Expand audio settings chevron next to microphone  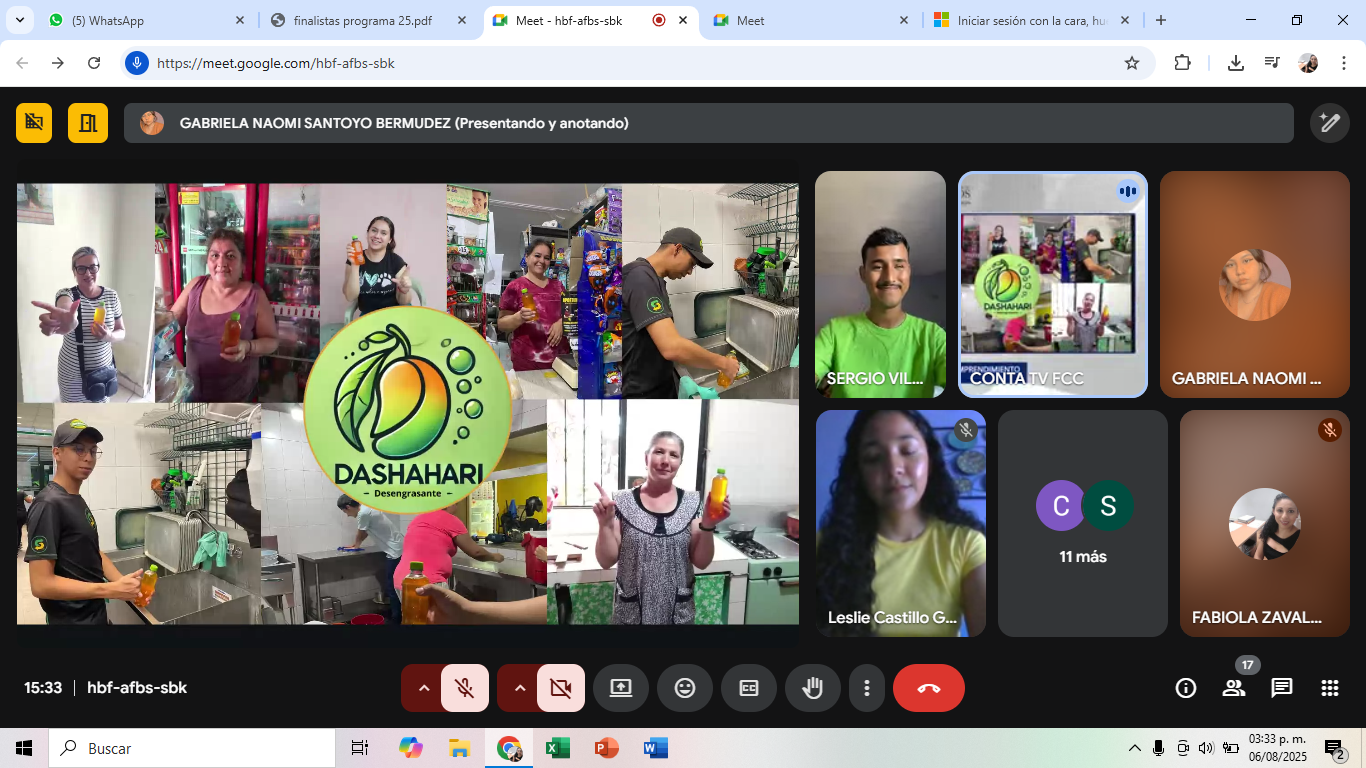tap(423, 688)
